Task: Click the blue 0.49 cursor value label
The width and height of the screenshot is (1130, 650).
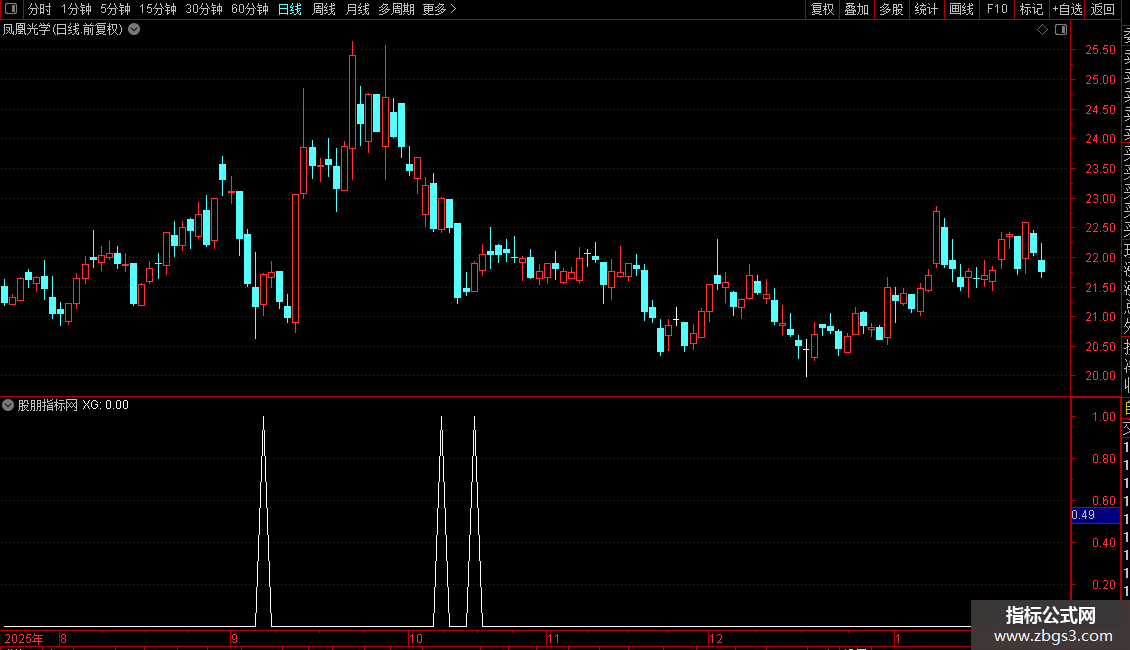Action: (1095, 515)
